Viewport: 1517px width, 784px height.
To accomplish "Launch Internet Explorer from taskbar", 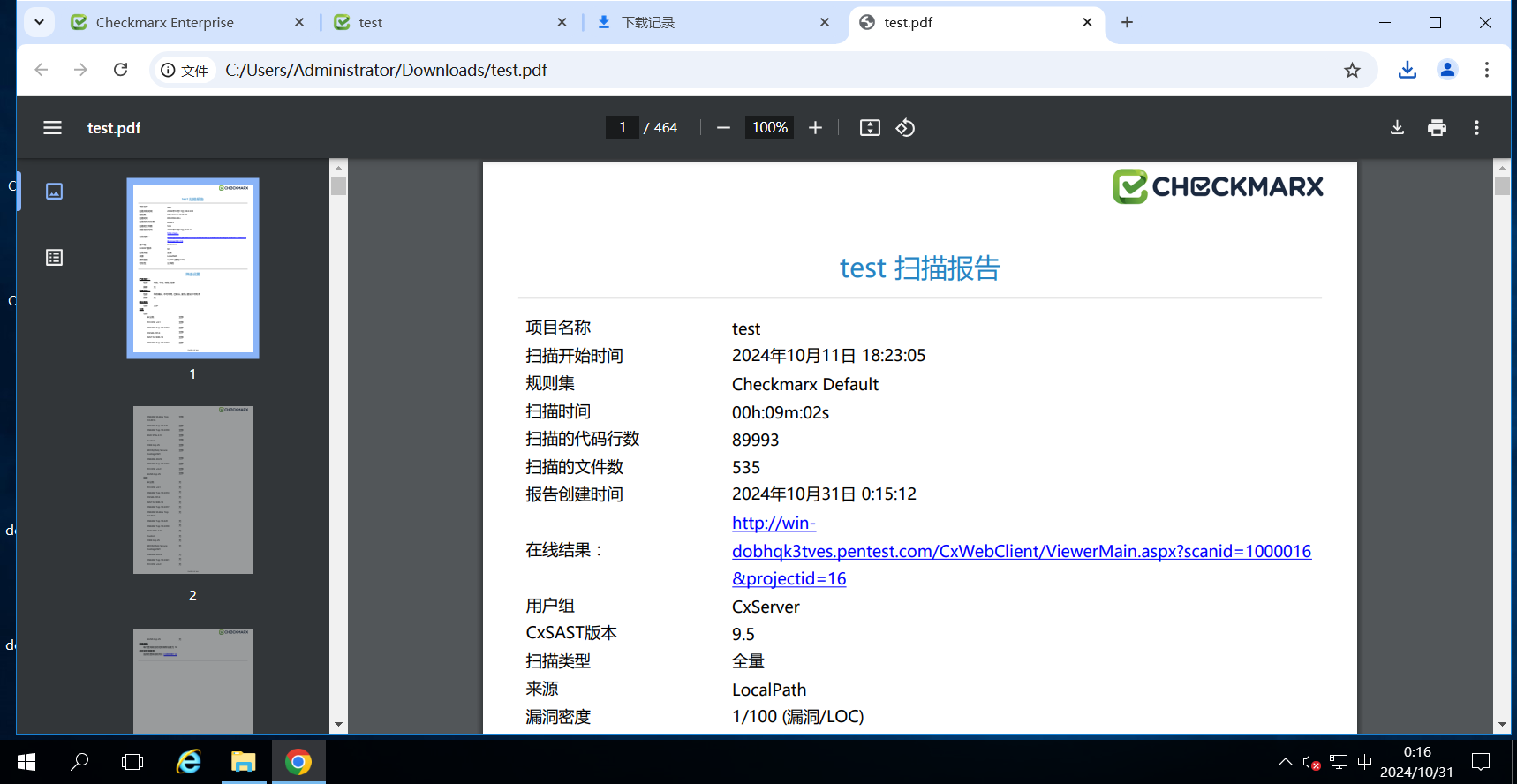I will click(188, 761).
